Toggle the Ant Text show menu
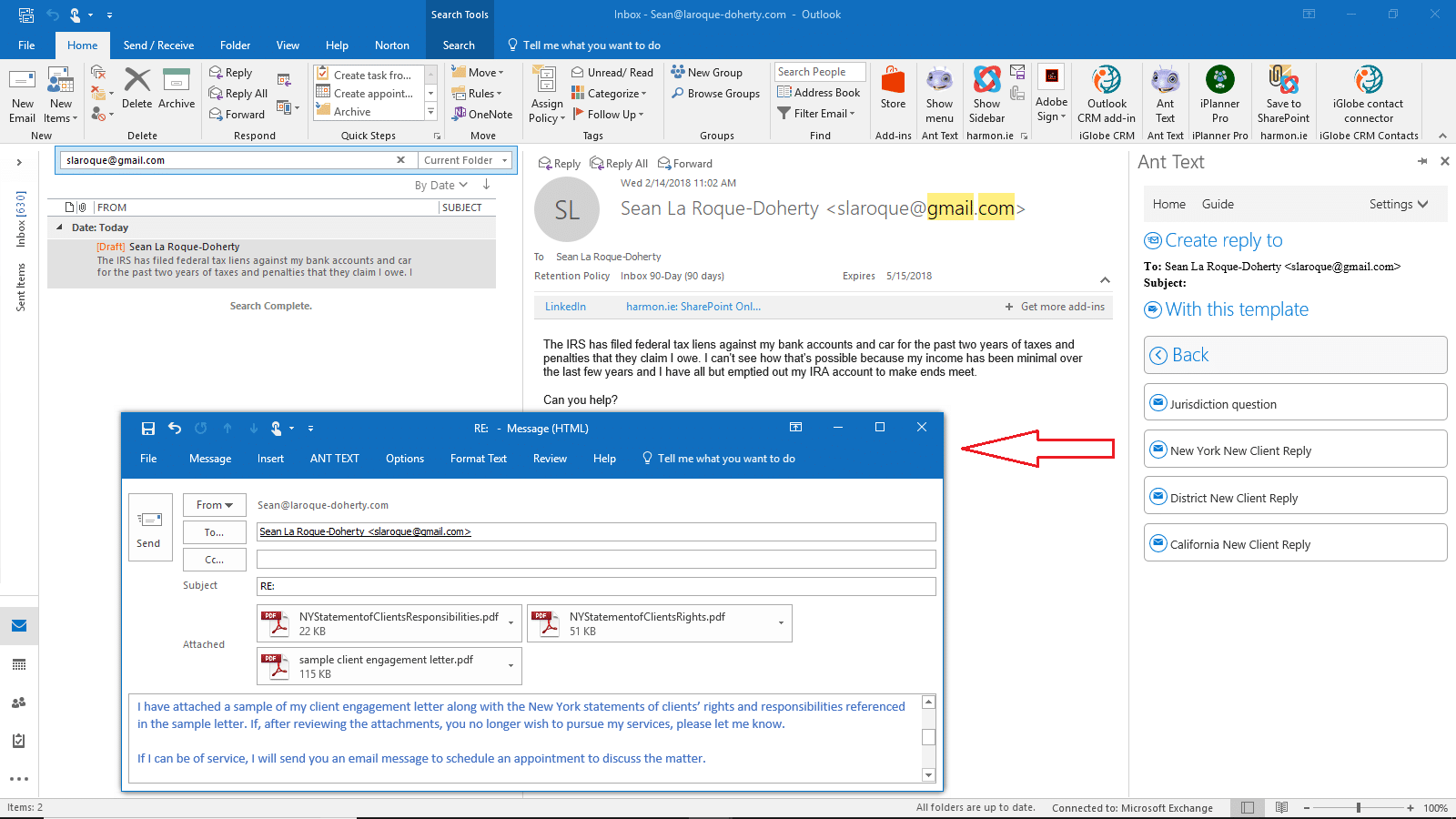 939,95
